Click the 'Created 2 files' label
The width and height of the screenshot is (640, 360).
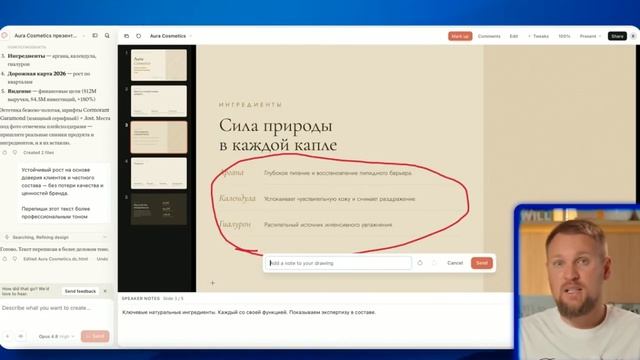pyautogui.click(x=38, y=152)
